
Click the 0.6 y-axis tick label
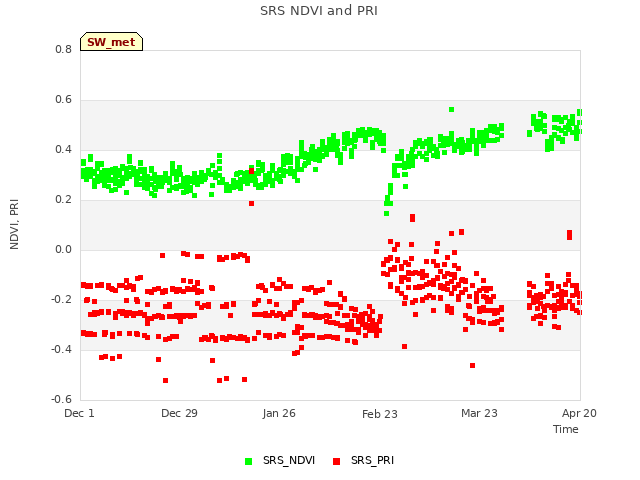coord(63,100)
